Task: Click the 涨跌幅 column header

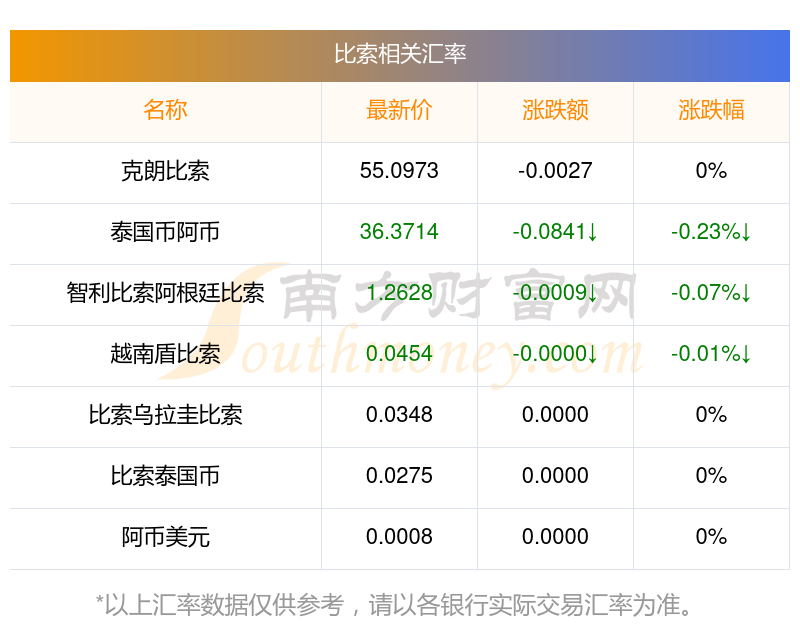Action: [x=711, y=110]
